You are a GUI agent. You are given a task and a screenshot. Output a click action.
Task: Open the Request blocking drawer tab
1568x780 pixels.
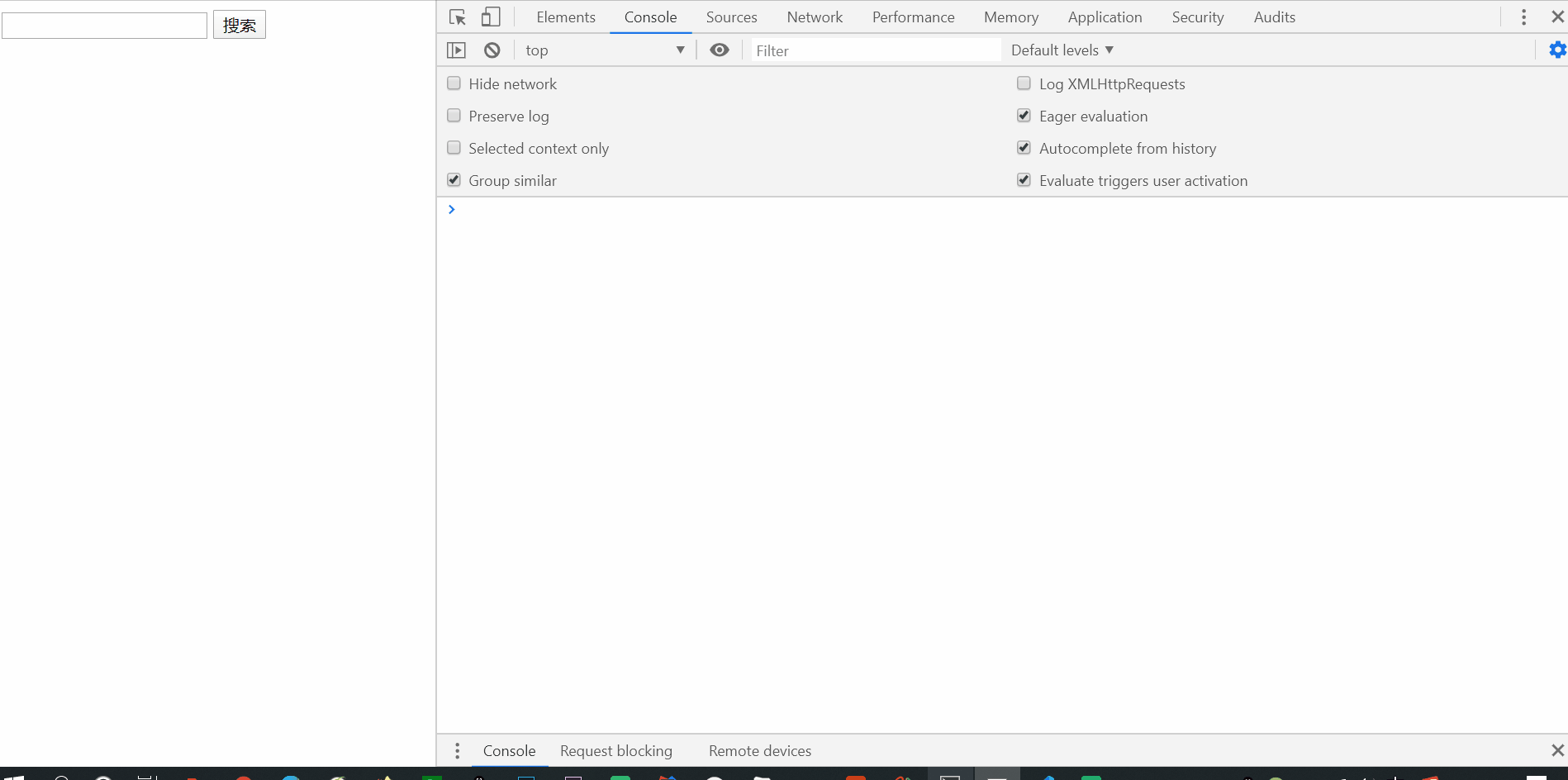(x=616, y=751)
